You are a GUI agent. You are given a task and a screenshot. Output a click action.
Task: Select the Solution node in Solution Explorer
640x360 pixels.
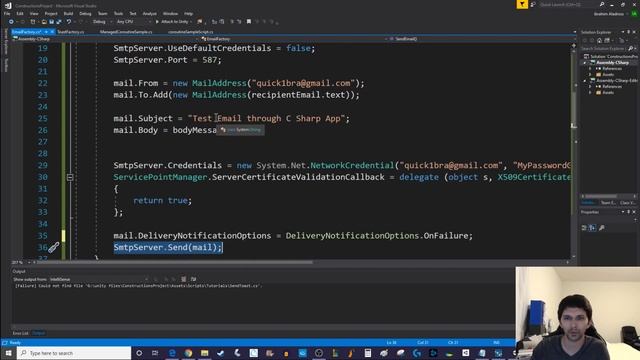[x=610, y=56]
